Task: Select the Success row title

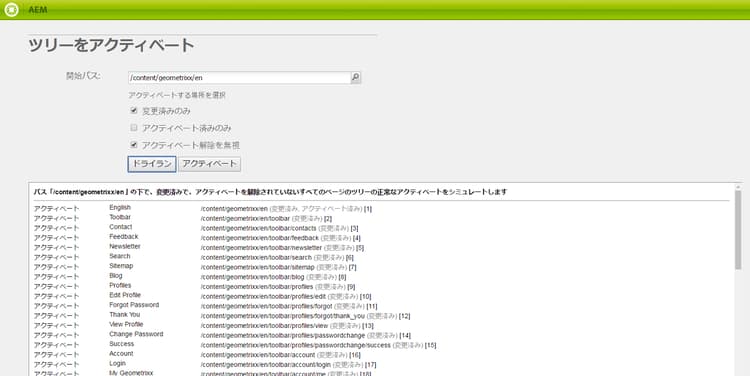Action: click(121, 344)
